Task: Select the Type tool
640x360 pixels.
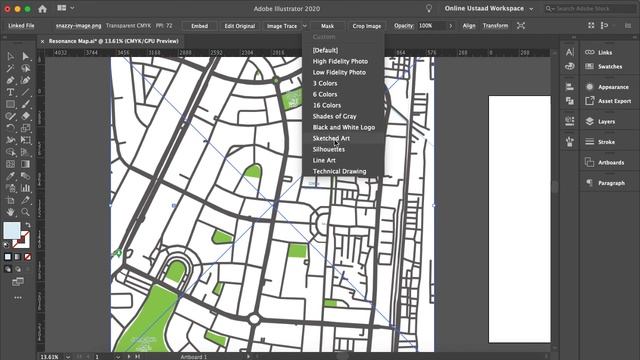Action: click(x=11, y=92)
